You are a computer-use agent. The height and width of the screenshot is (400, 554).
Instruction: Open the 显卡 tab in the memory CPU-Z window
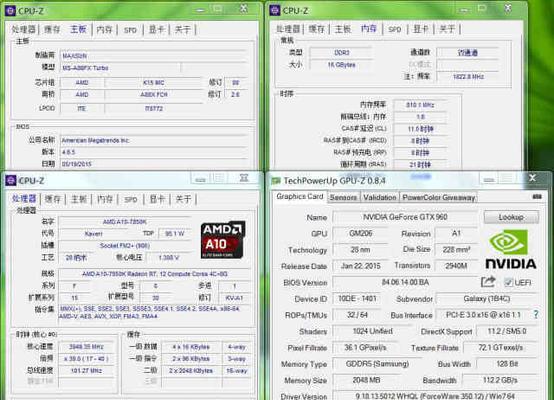[x=421, y=29]
